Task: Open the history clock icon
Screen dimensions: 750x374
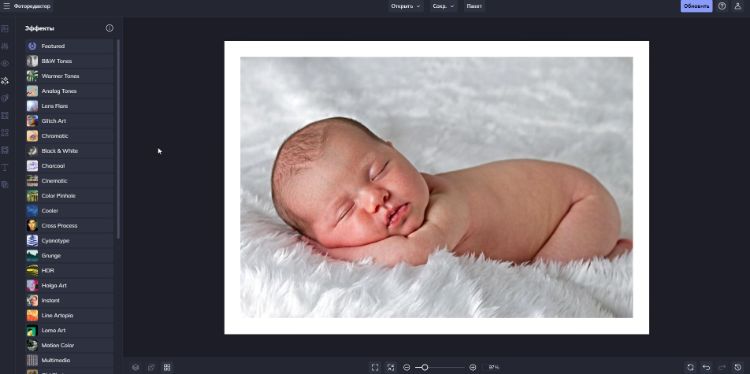Action: 738,367
